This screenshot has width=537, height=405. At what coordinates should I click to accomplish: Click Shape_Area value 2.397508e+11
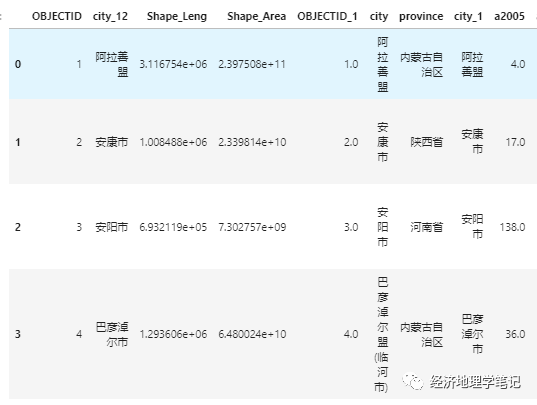click(252, 64)
